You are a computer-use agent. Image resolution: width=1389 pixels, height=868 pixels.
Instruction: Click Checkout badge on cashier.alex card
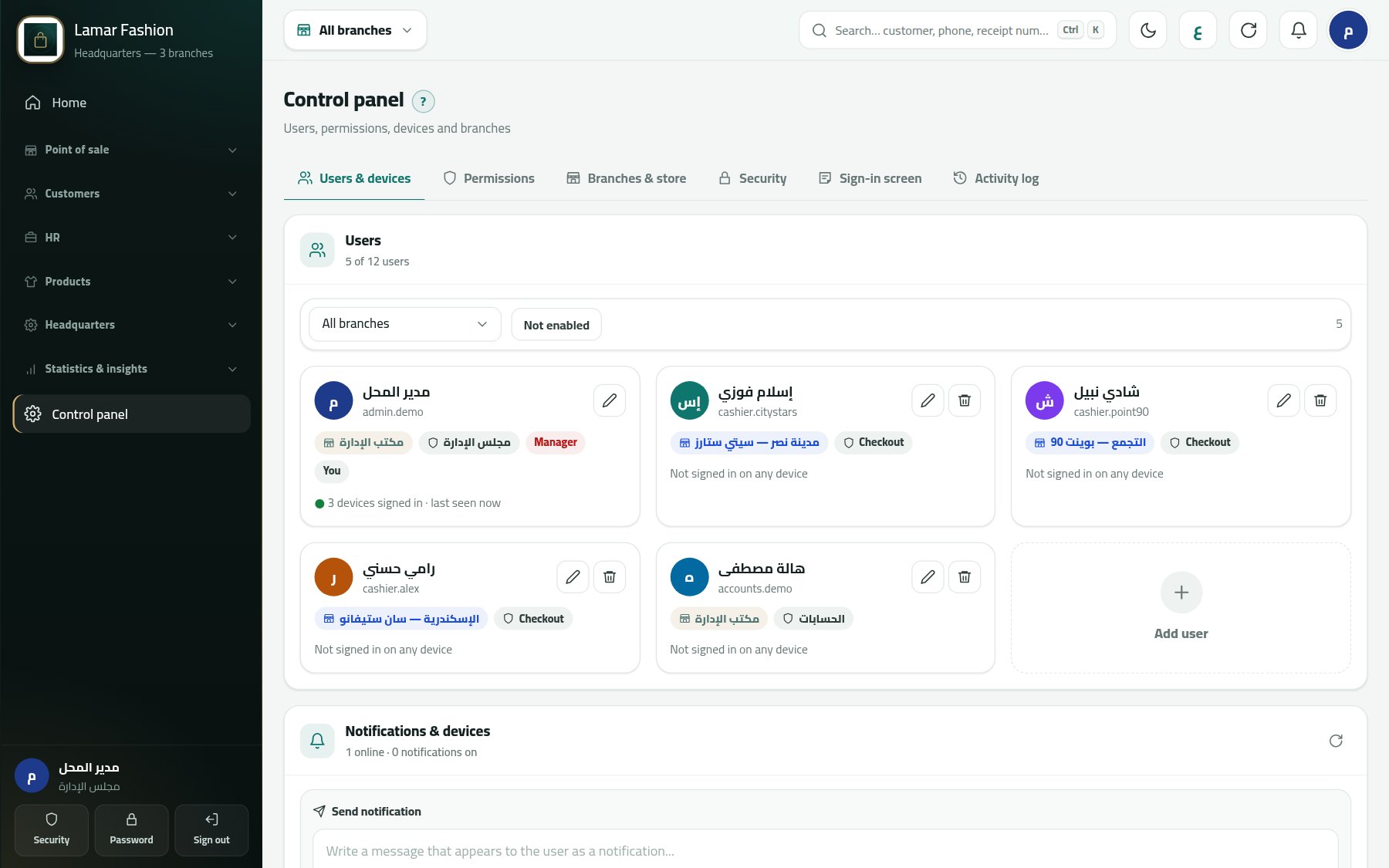(x=533, y=619)
